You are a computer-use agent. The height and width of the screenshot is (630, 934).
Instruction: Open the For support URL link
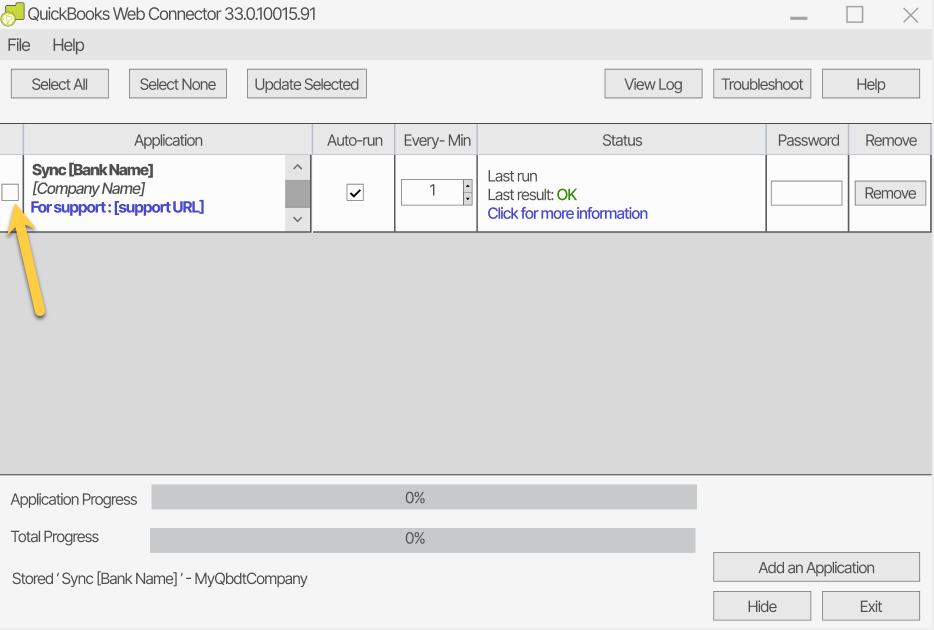click(117, 207)
